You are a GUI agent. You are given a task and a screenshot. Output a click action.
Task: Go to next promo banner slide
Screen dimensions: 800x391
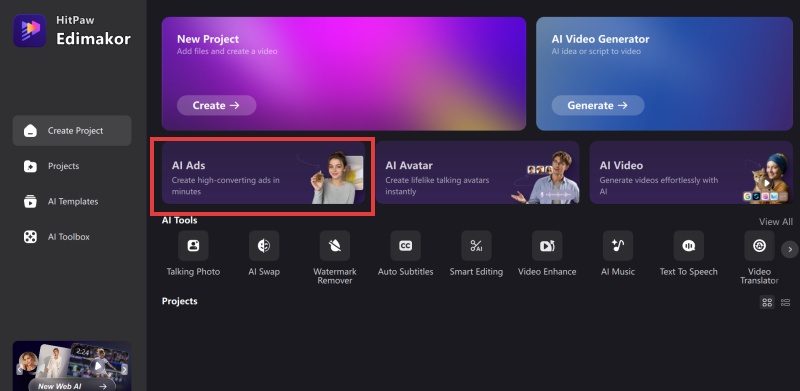(x=124, y=369)
